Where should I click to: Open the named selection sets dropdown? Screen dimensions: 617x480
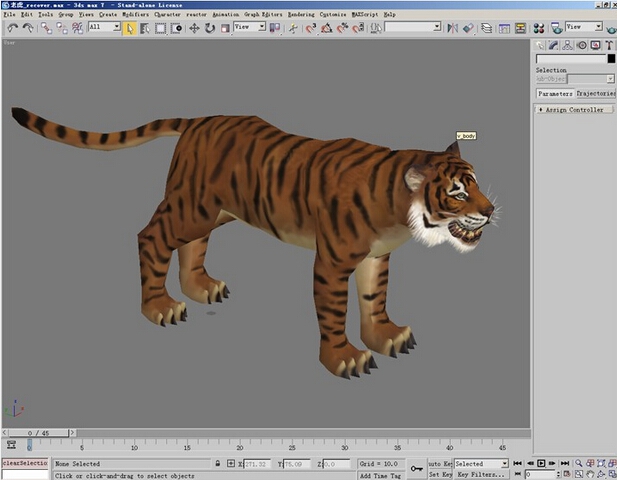412,27
